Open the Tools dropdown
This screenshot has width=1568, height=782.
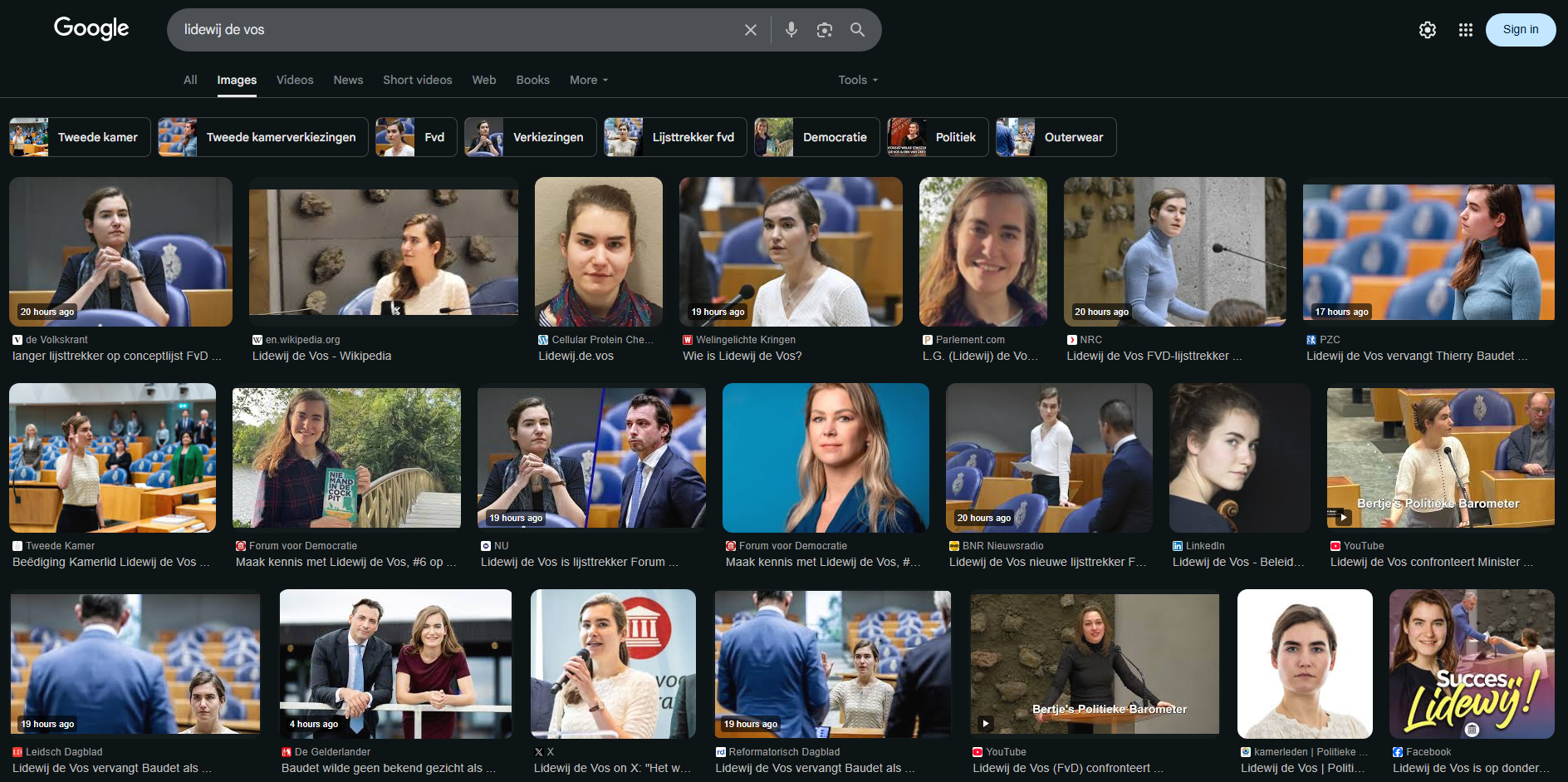[858, 80]
